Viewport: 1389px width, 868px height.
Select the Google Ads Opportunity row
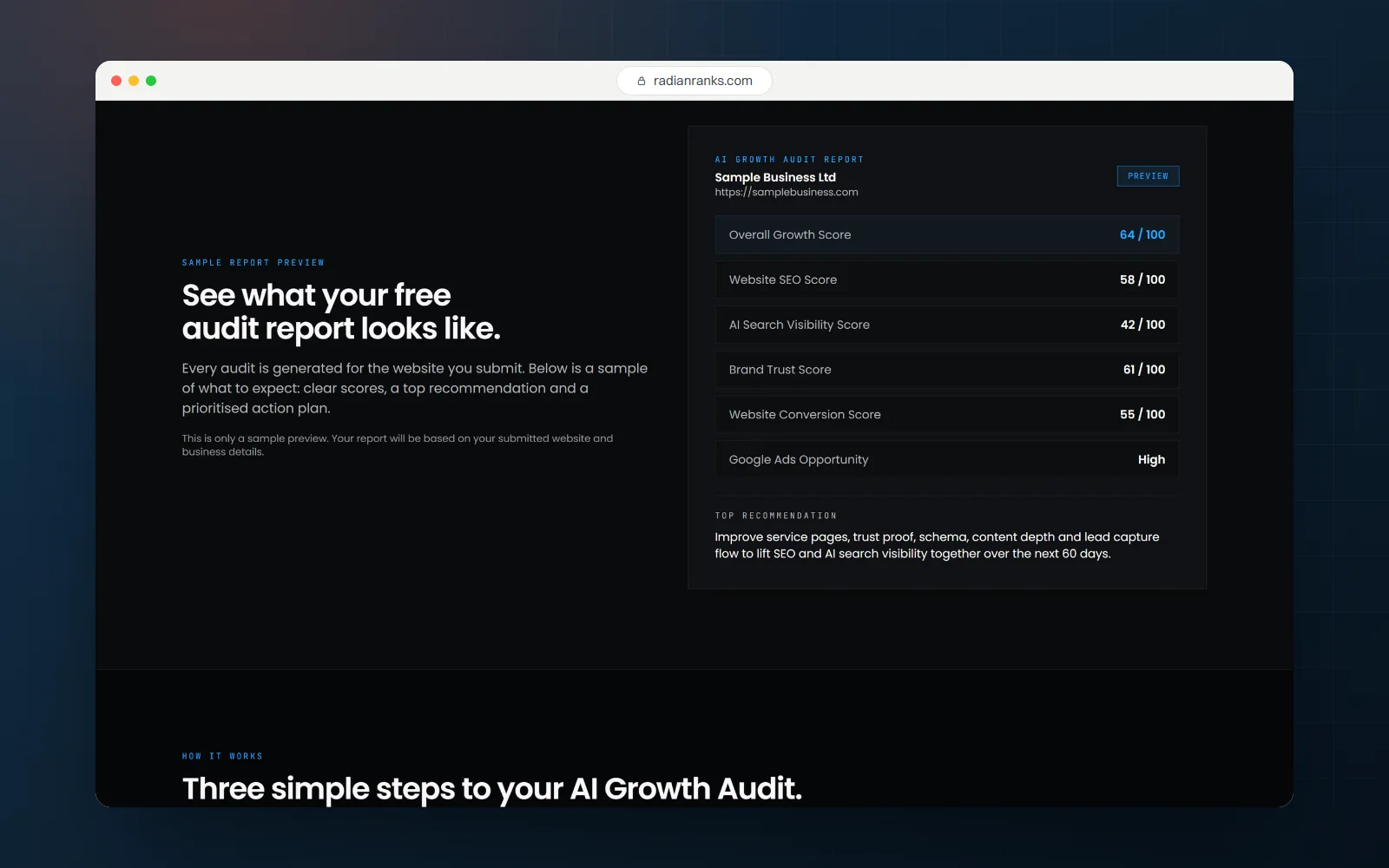(947, 460)
